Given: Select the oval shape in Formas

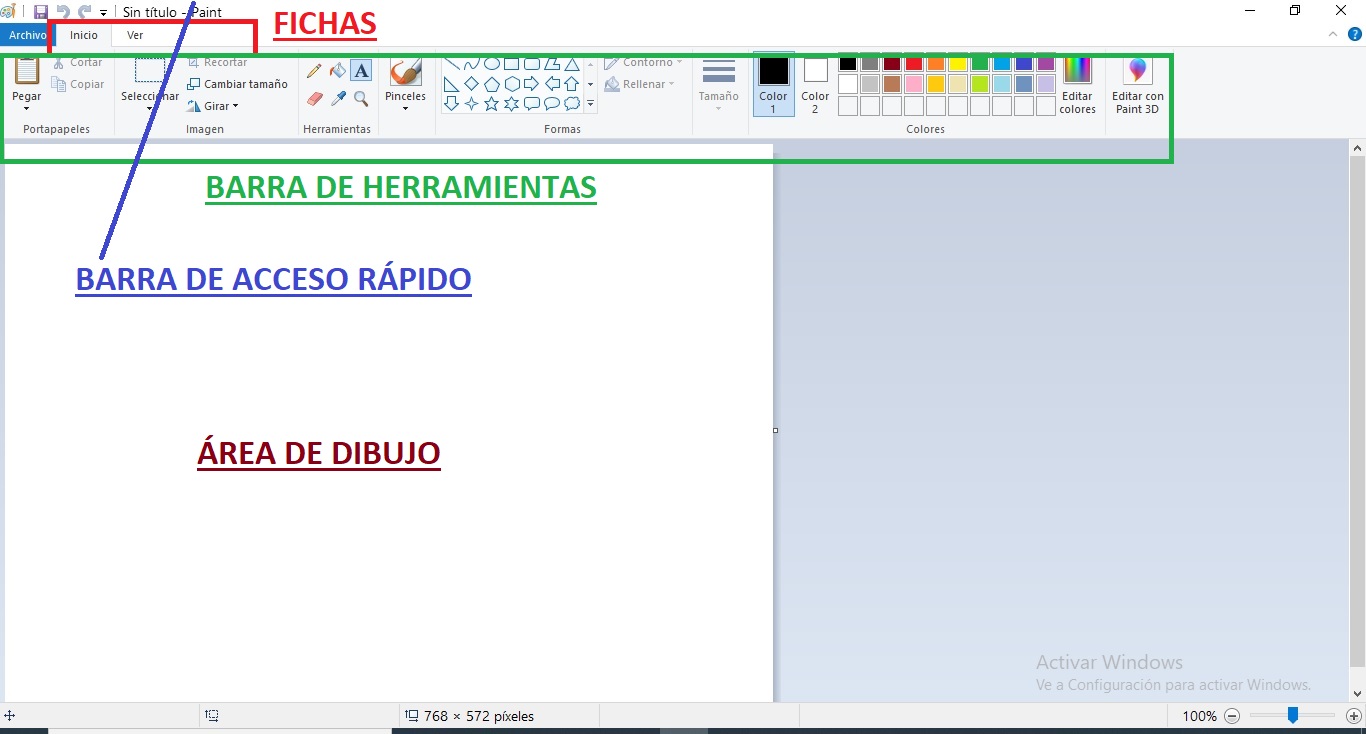Looking at the screenshot, I should point(491,63).
